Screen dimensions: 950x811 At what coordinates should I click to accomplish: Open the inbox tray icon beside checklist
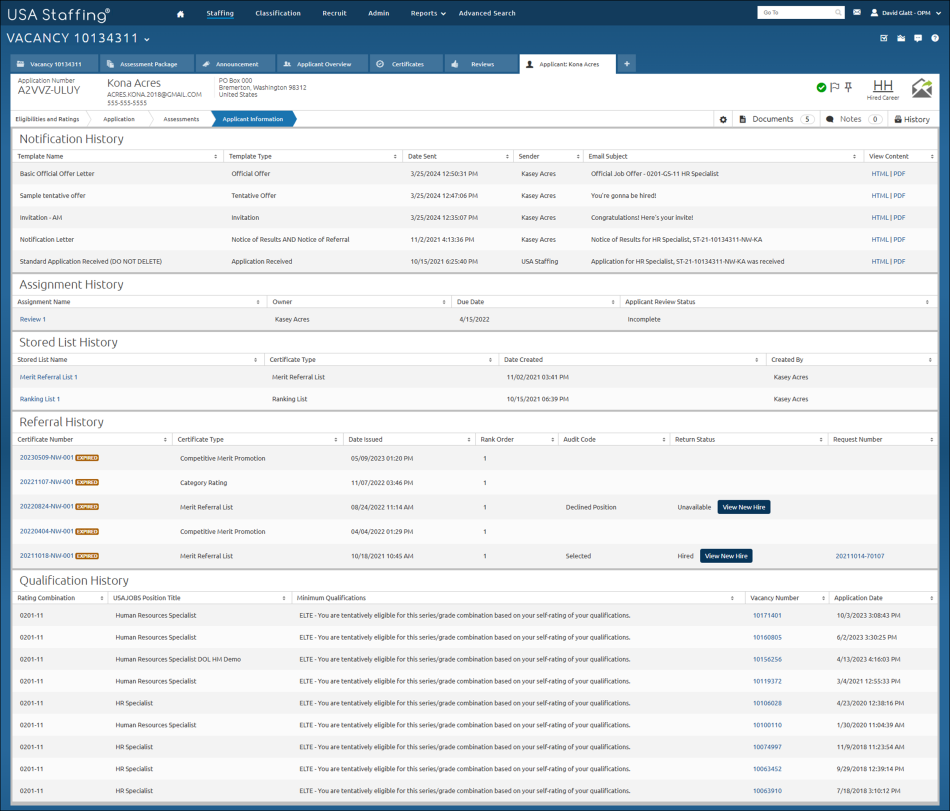901,38
